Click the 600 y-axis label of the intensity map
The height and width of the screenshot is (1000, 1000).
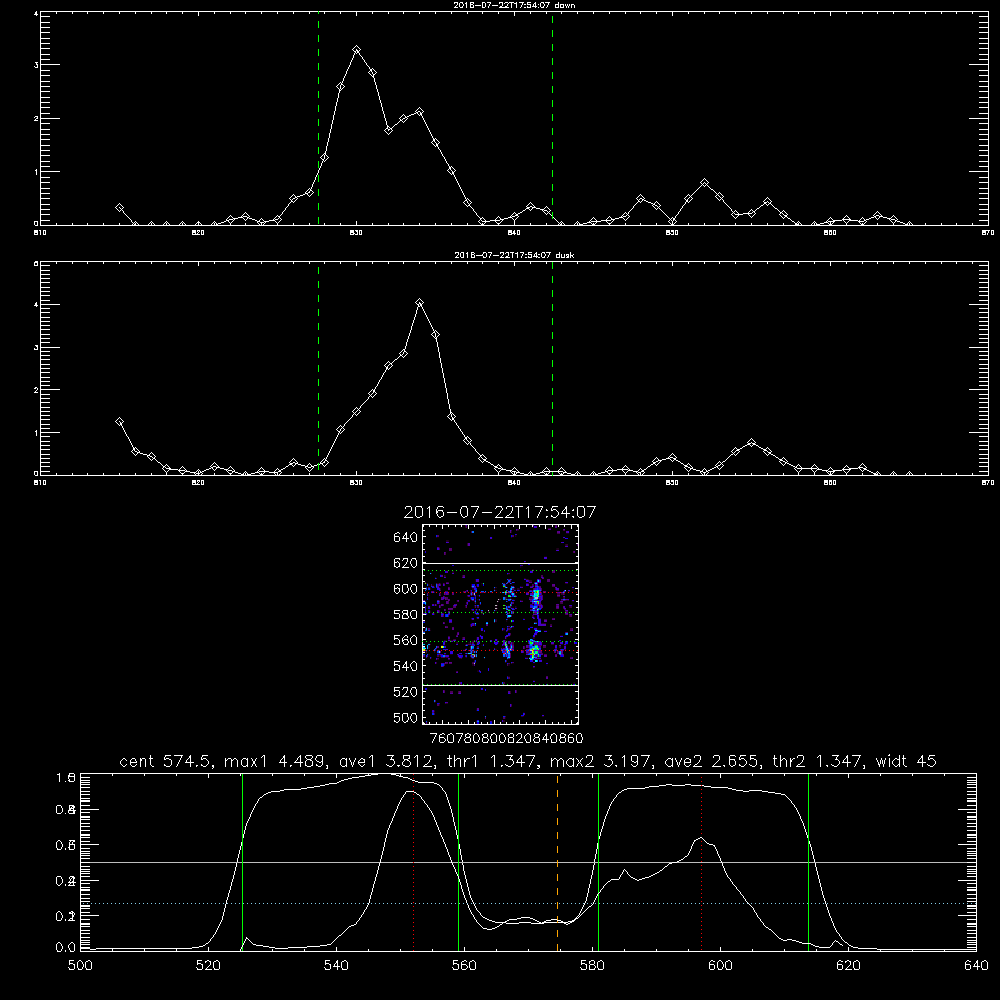pyautogui.click(x=406, y=589)
